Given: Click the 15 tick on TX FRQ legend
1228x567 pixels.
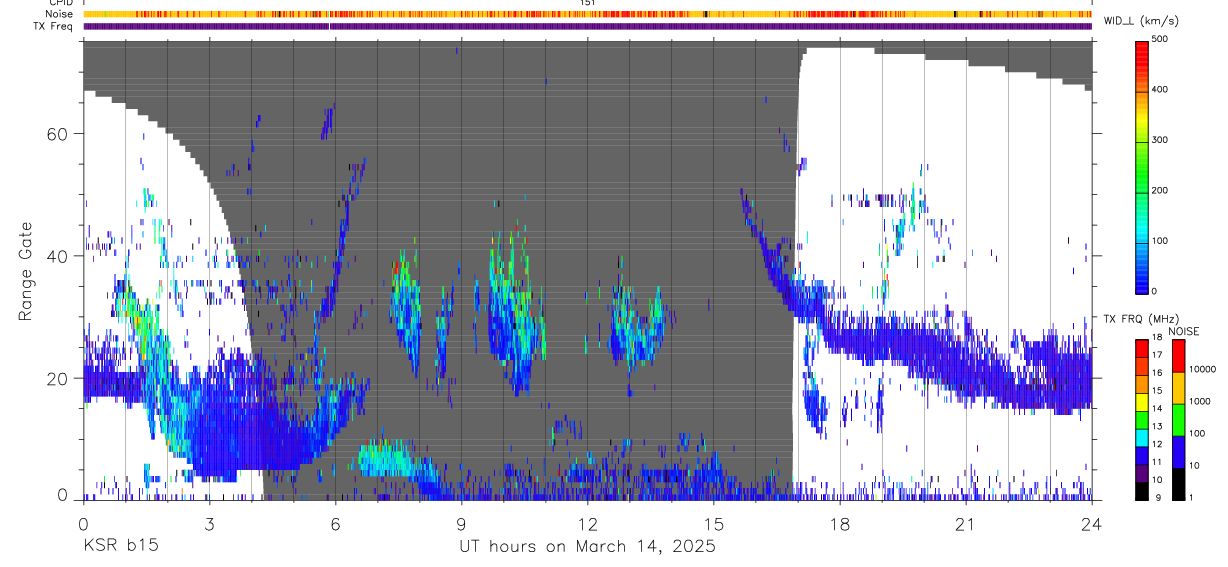Looking at the screenshot, I should (1156, 390).
